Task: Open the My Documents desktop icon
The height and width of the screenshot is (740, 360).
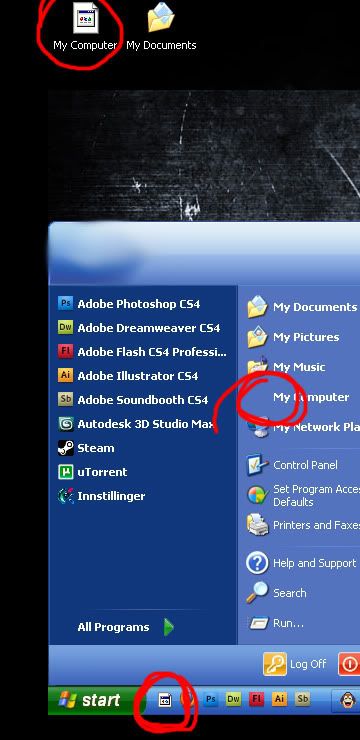Action: pos(161,26)
